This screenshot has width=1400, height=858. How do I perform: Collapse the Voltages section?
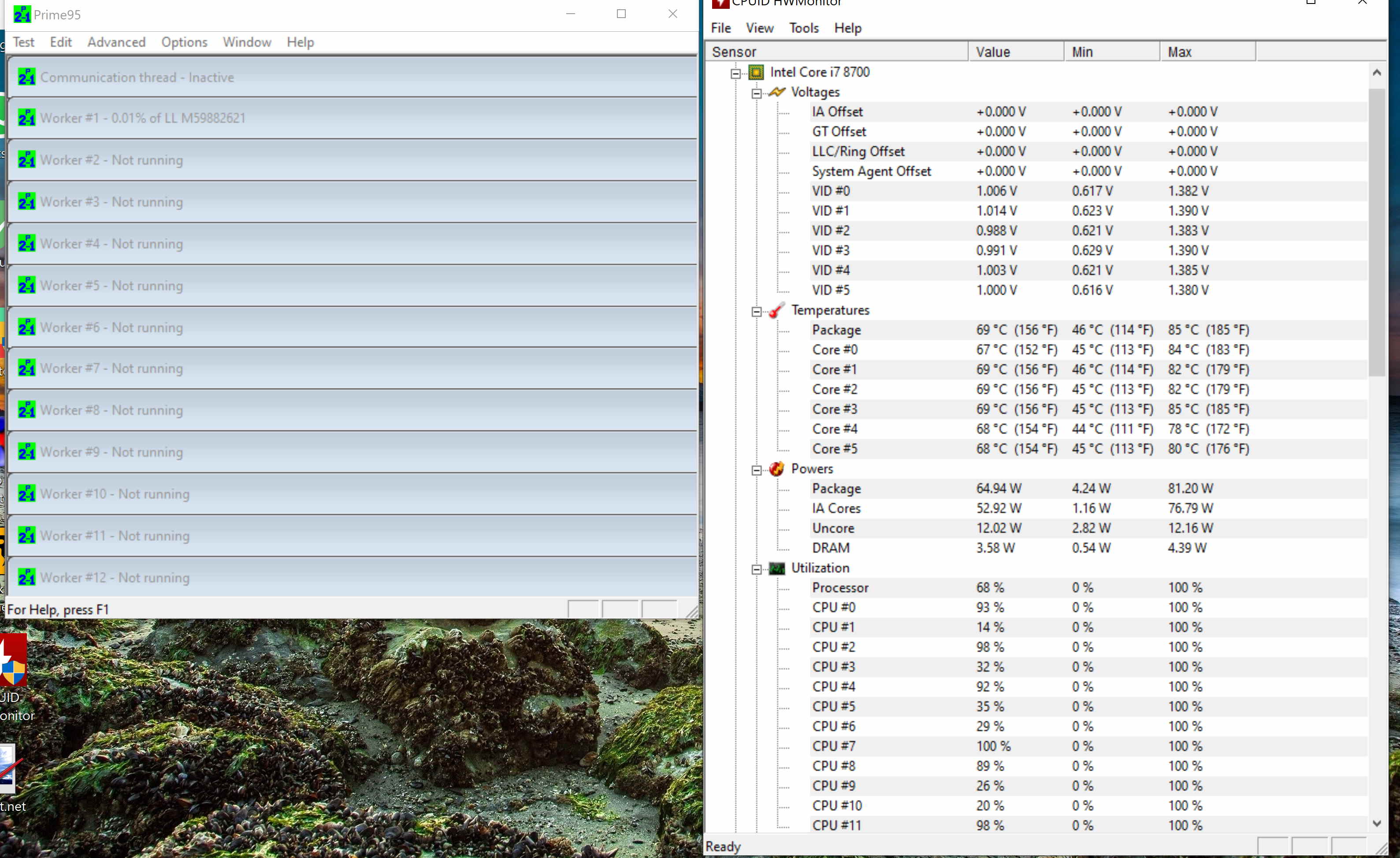(x=757, y=93)
